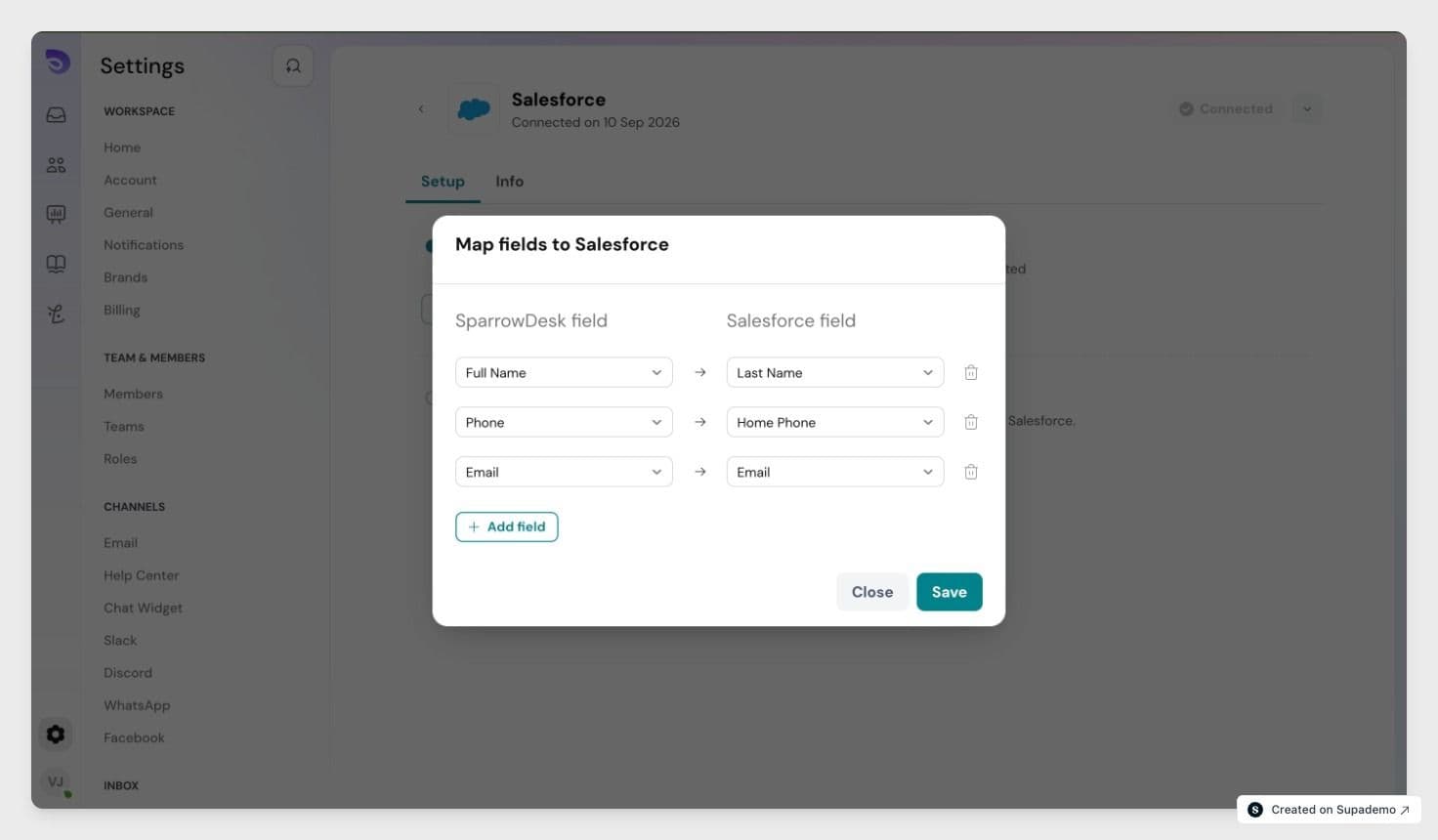Screen dimensions: 1438x840
Task: Click the Add field button
Action: point(507,526)
